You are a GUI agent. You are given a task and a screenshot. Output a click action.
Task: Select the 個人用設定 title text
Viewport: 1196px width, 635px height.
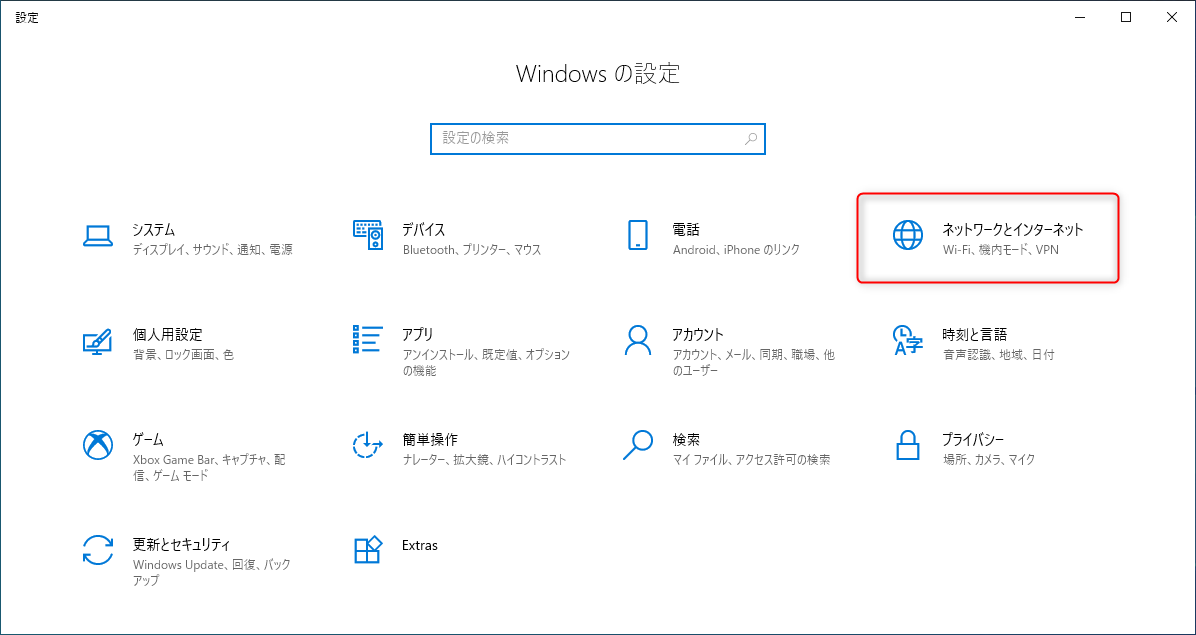[x=167, y=334]
